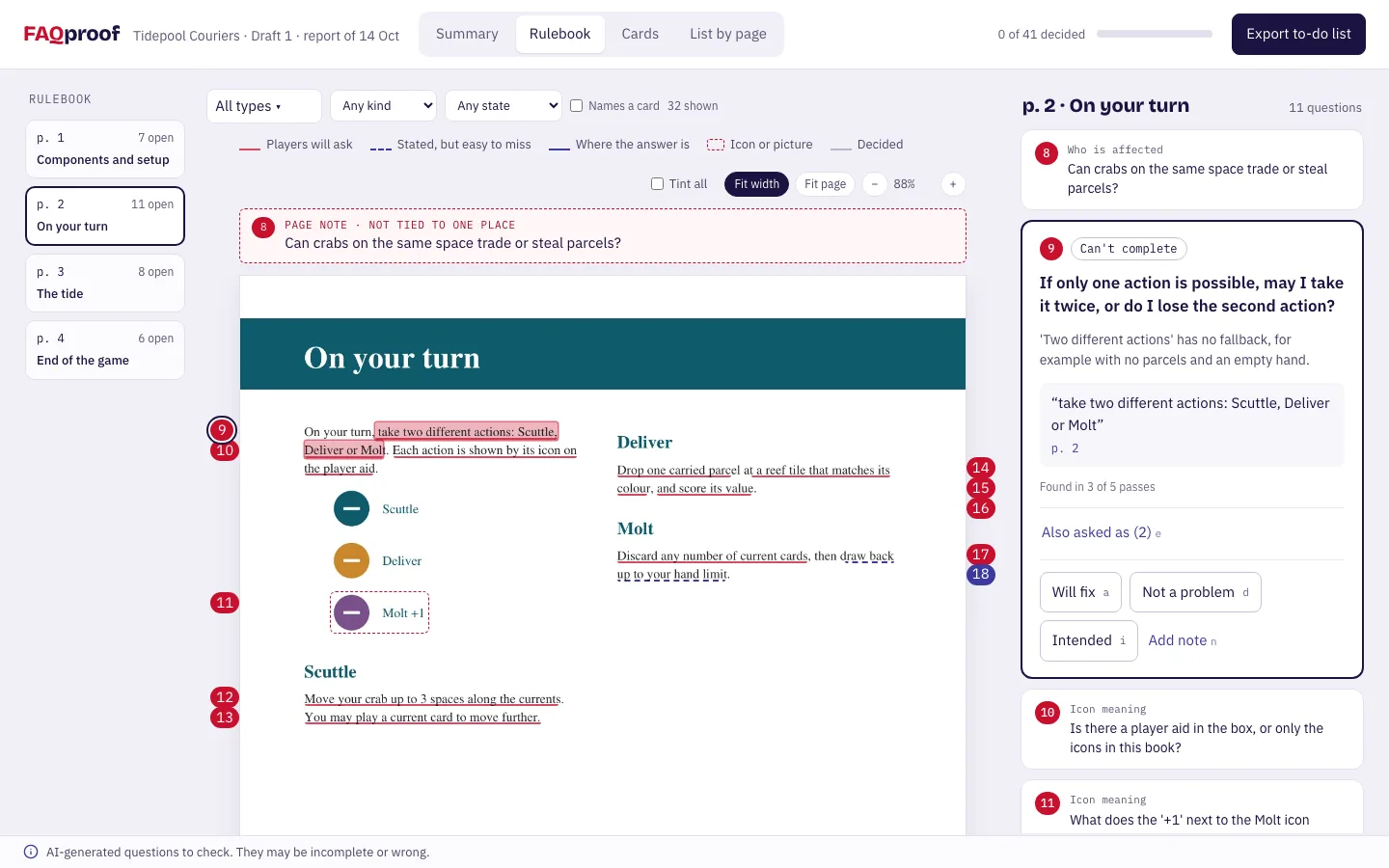The height and width of the screenshot is (868, 1389).
Task: Zoom in with the plus button
Action: point(953,184)
